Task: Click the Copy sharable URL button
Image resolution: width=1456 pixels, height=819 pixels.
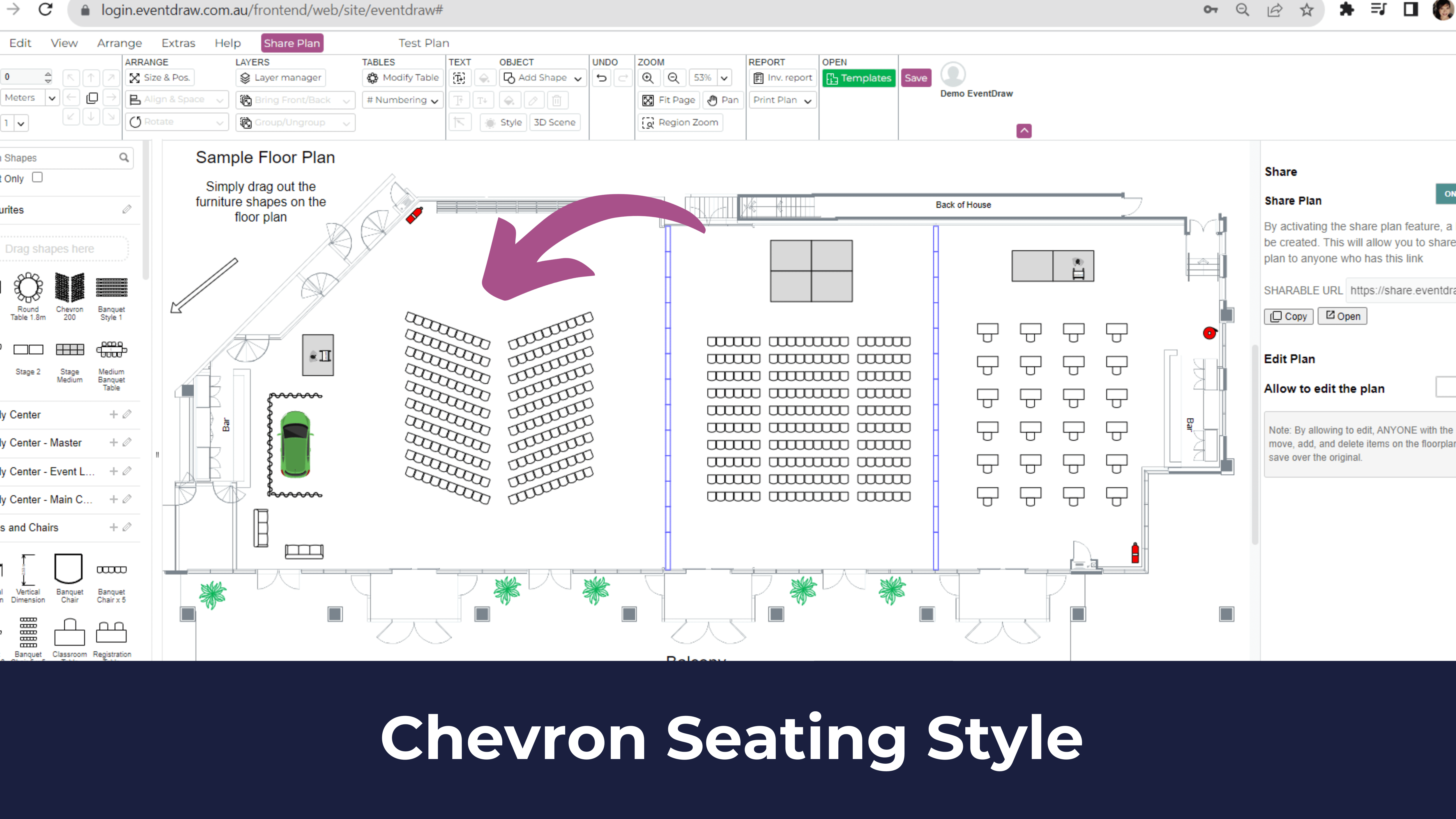Action: coord(1288,316)
